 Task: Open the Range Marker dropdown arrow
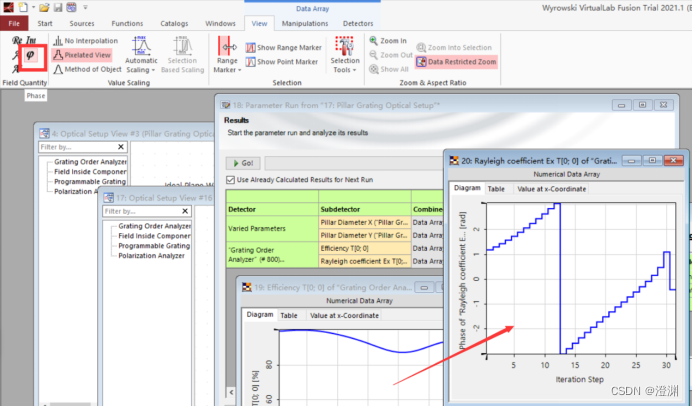pyautogui.click(x=240, y=70)
